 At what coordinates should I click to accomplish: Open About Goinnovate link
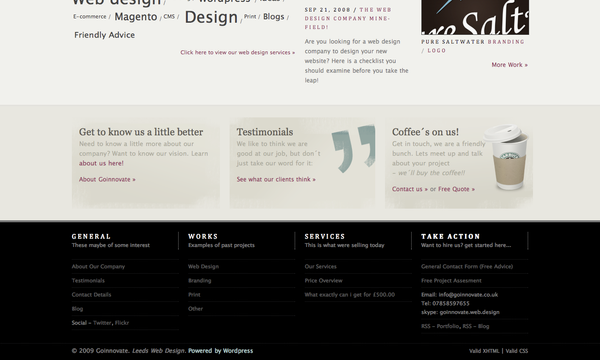[107, 179]
